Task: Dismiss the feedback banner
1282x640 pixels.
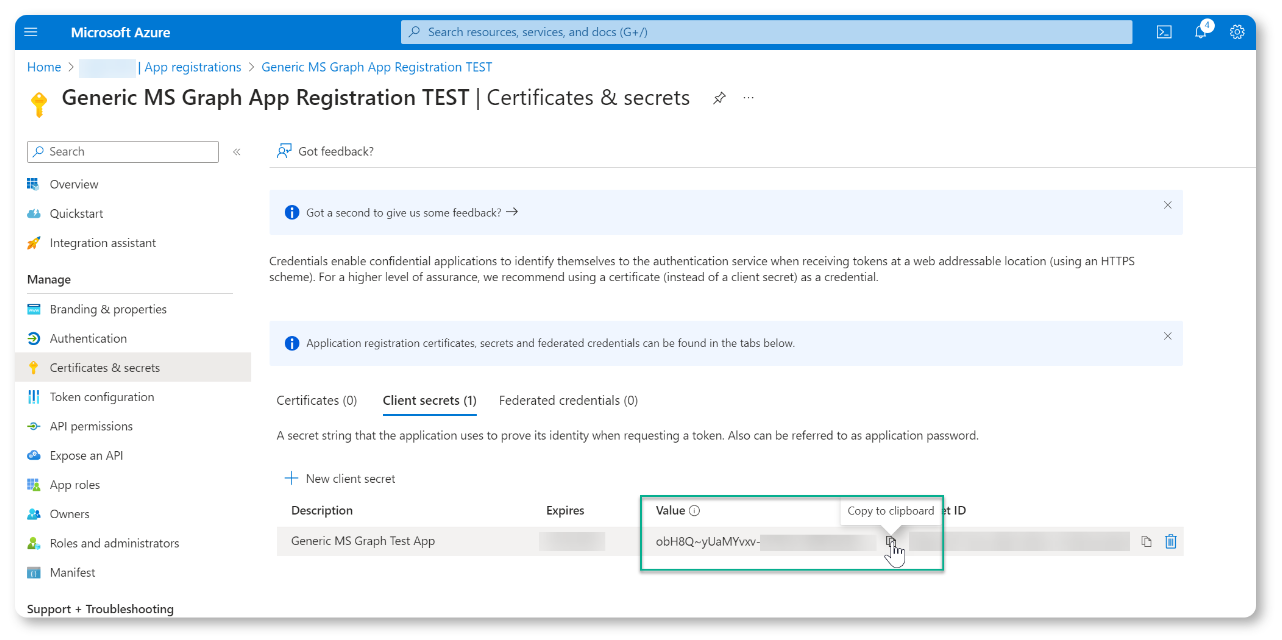Action: 1167,205
